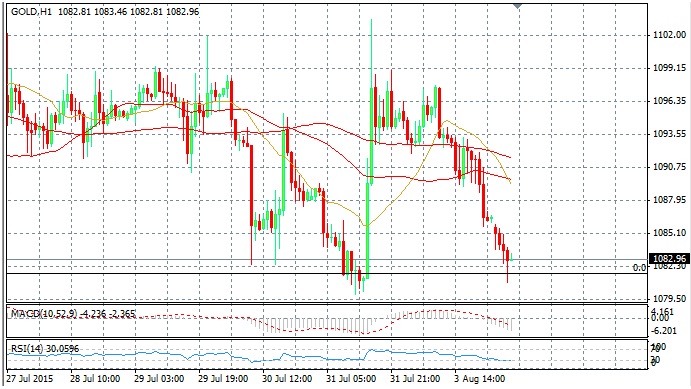Select the 1090.75 price axis label
The width and height of the screenshot is (691, 389).
pos(669,167)
